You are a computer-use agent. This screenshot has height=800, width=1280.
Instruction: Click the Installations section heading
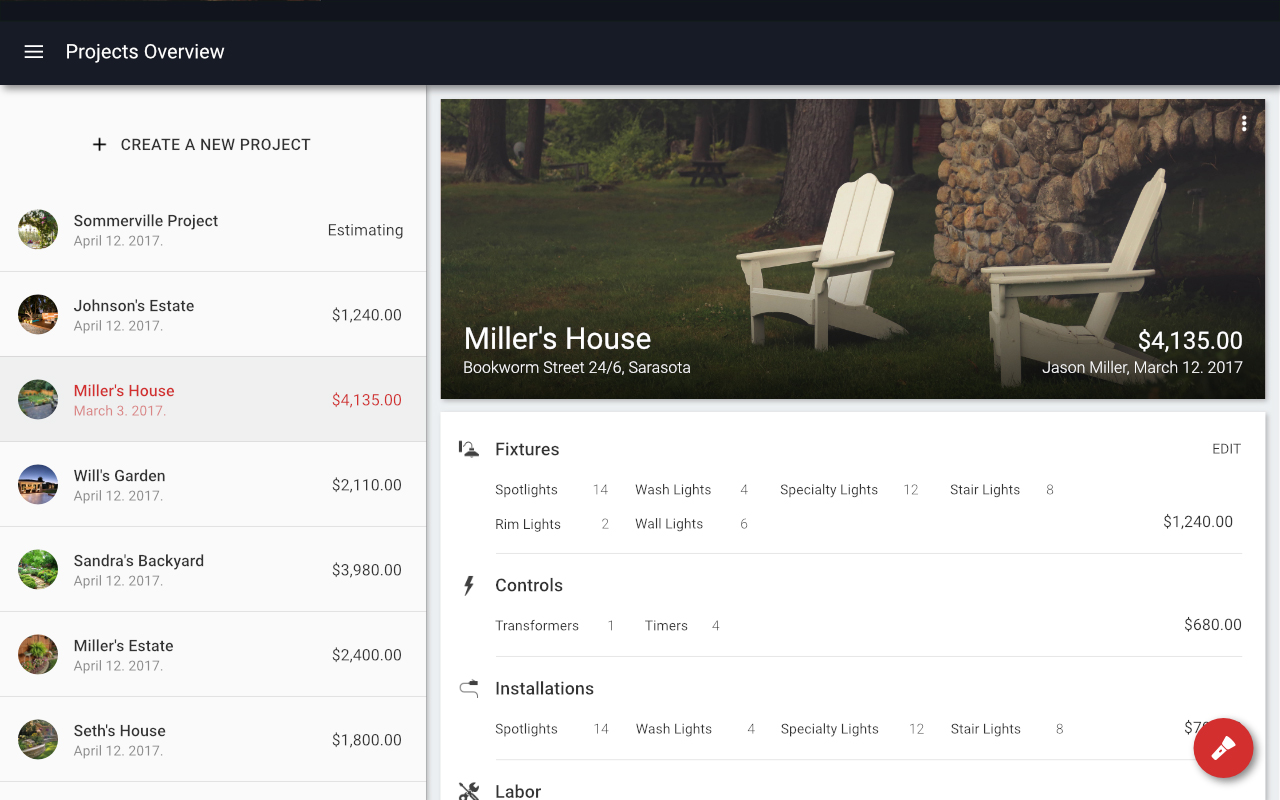pos(544,688)
